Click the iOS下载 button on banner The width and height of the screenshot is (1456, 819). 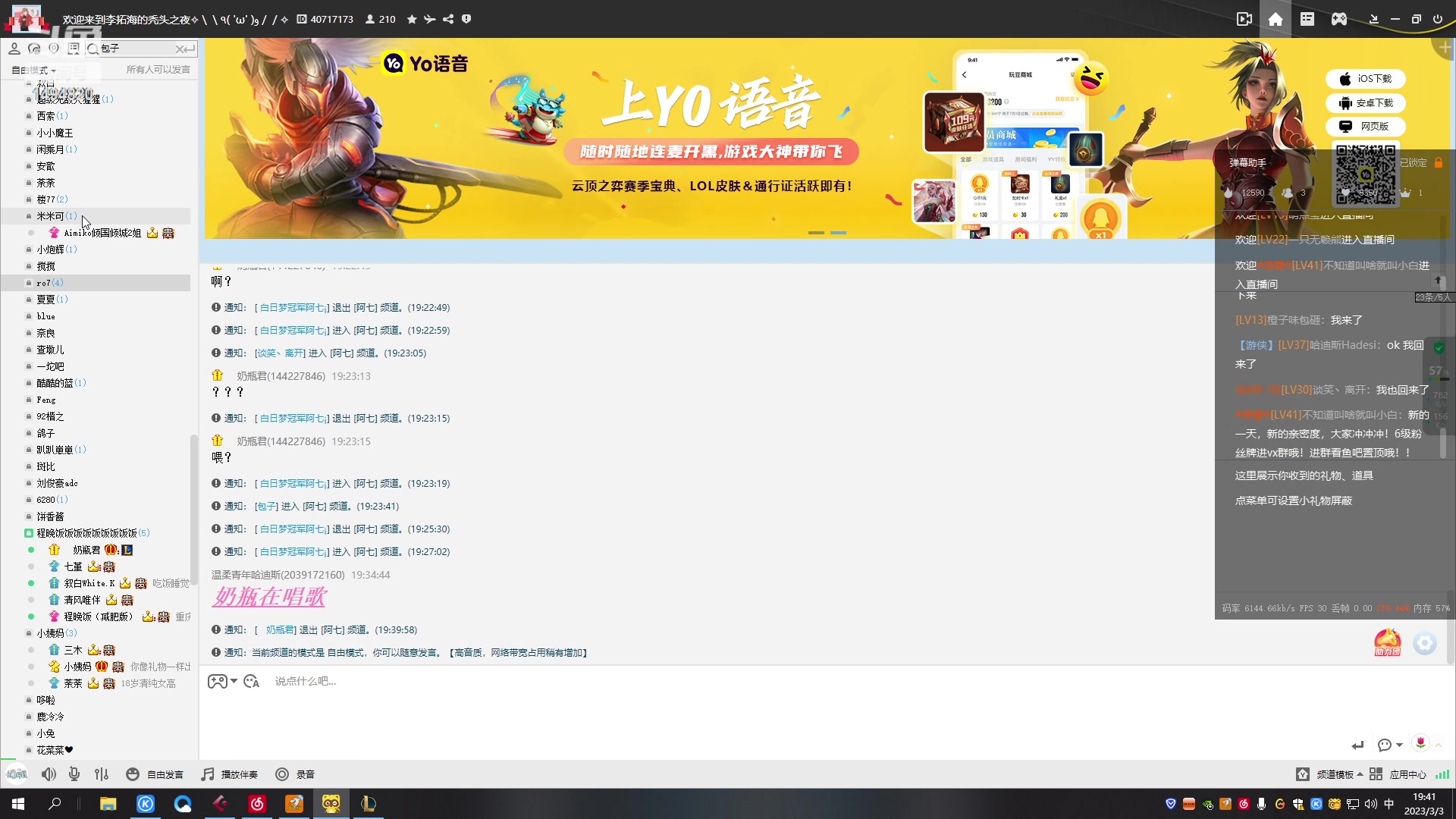click(1366, 79)
